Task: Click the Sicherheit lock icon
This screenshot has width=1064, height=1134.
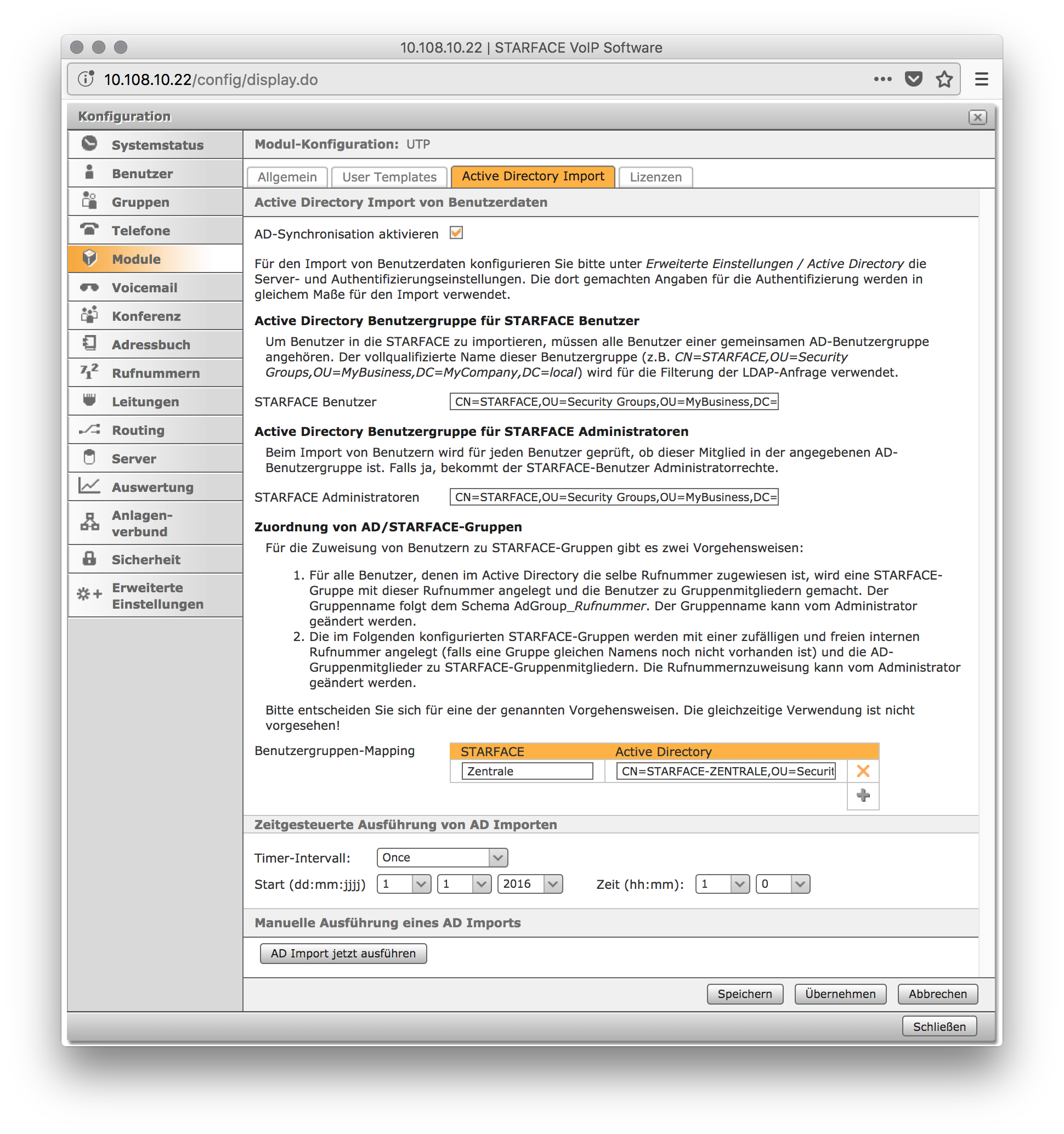Action: [x=89, y=558]
